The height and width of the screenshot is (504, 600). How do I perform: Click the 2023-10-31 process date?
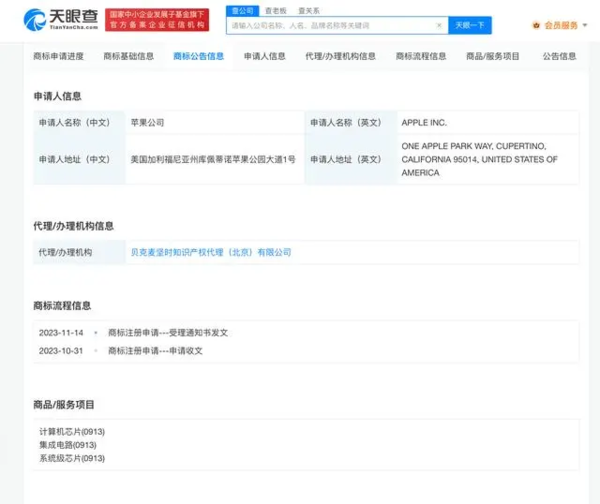pyautogui.click(x=61, y=351)
